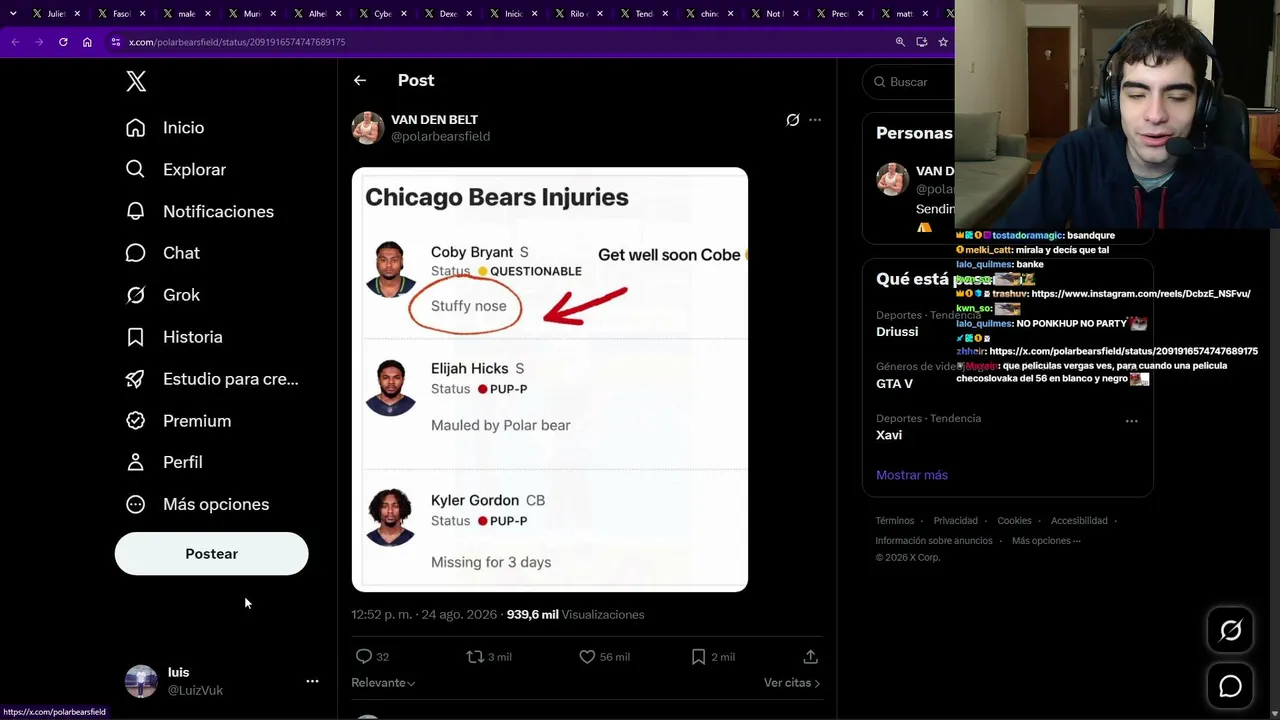Screen dimensions: 1280x720
Task: Click the X logo in the sidebar
Action: [136, 82]
